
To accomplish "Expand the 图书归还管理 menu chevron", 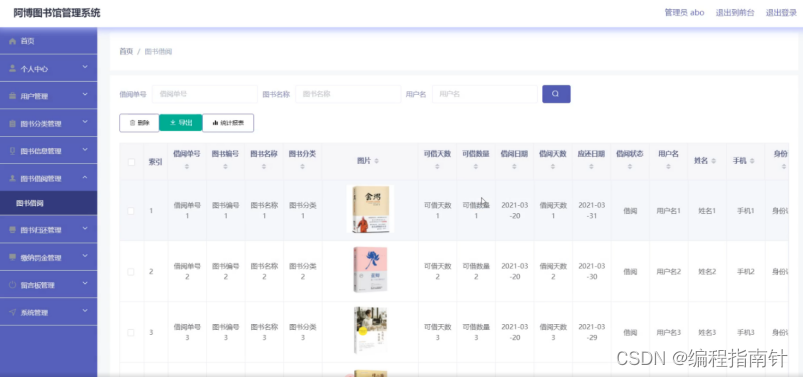I will [x=85, y=229].
